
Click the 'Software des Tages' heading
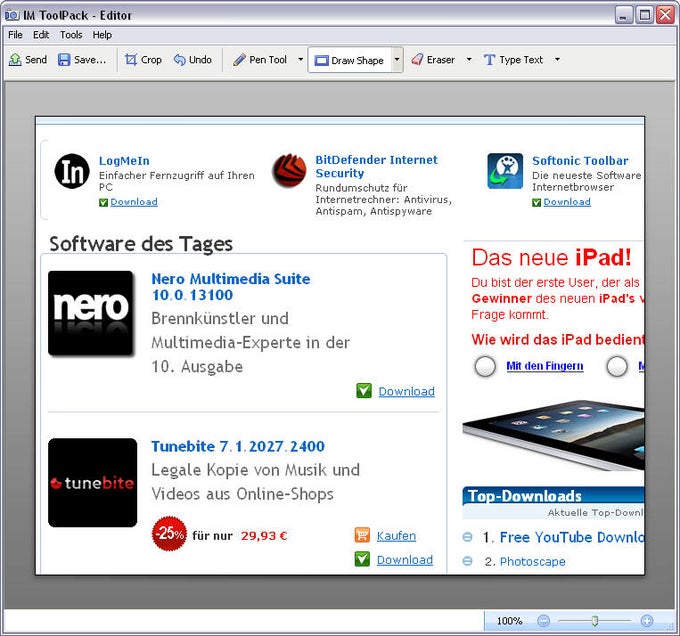point(141,244)
